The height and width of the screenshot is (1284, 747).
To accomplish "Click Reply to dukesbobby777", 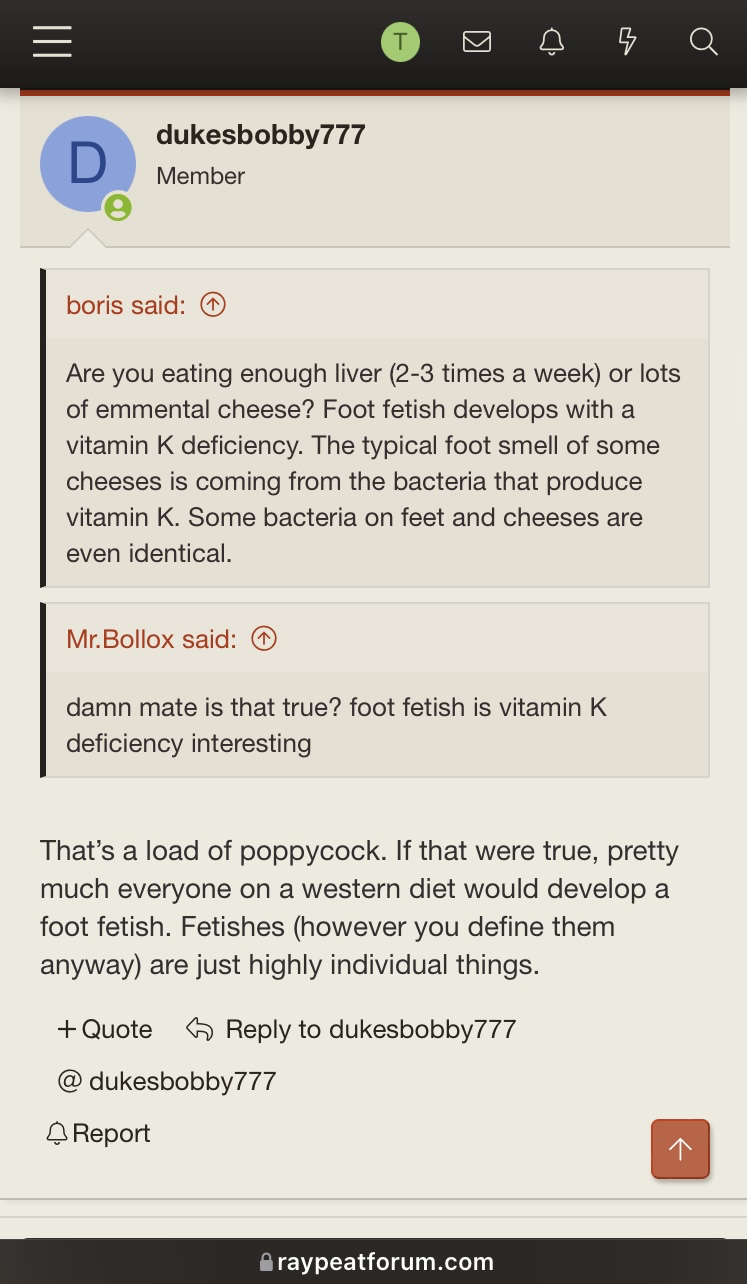I will (x=352, y=1029).
